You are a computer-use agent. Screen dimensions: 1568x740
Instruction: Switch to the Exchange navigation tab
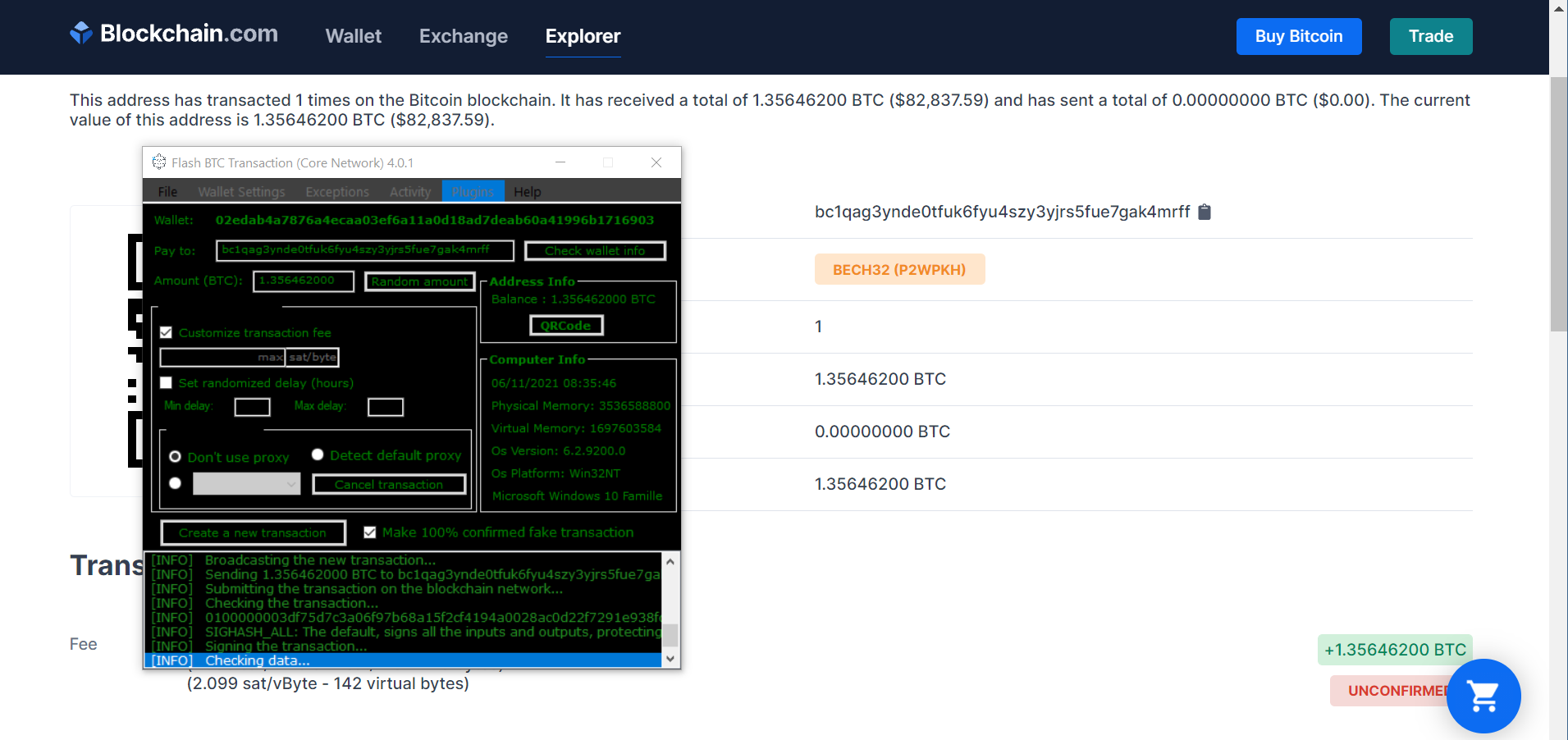(x=463, y=36)
